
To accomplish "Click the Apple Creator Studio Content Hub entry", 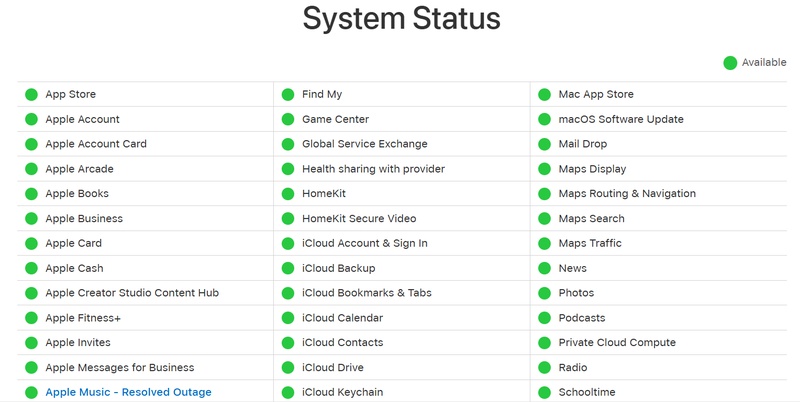I will (x=132, y=293).
